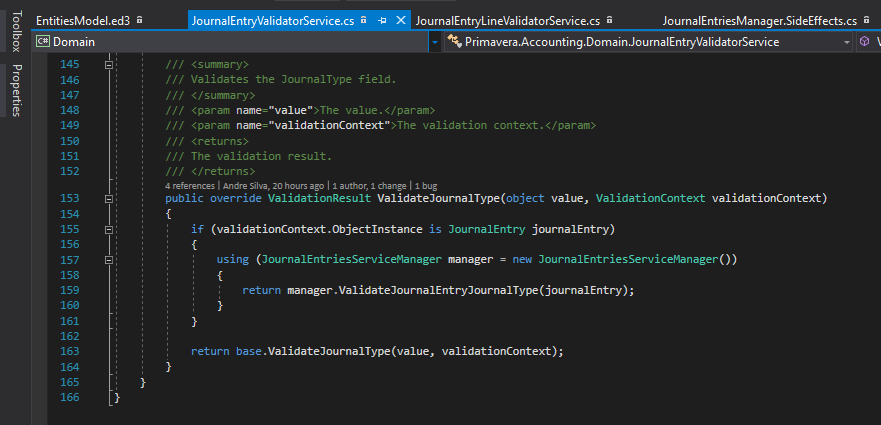Select JournalEntryValidatorService.cs tab
This screenshot has width=881, height=425.
coord(273,21)
